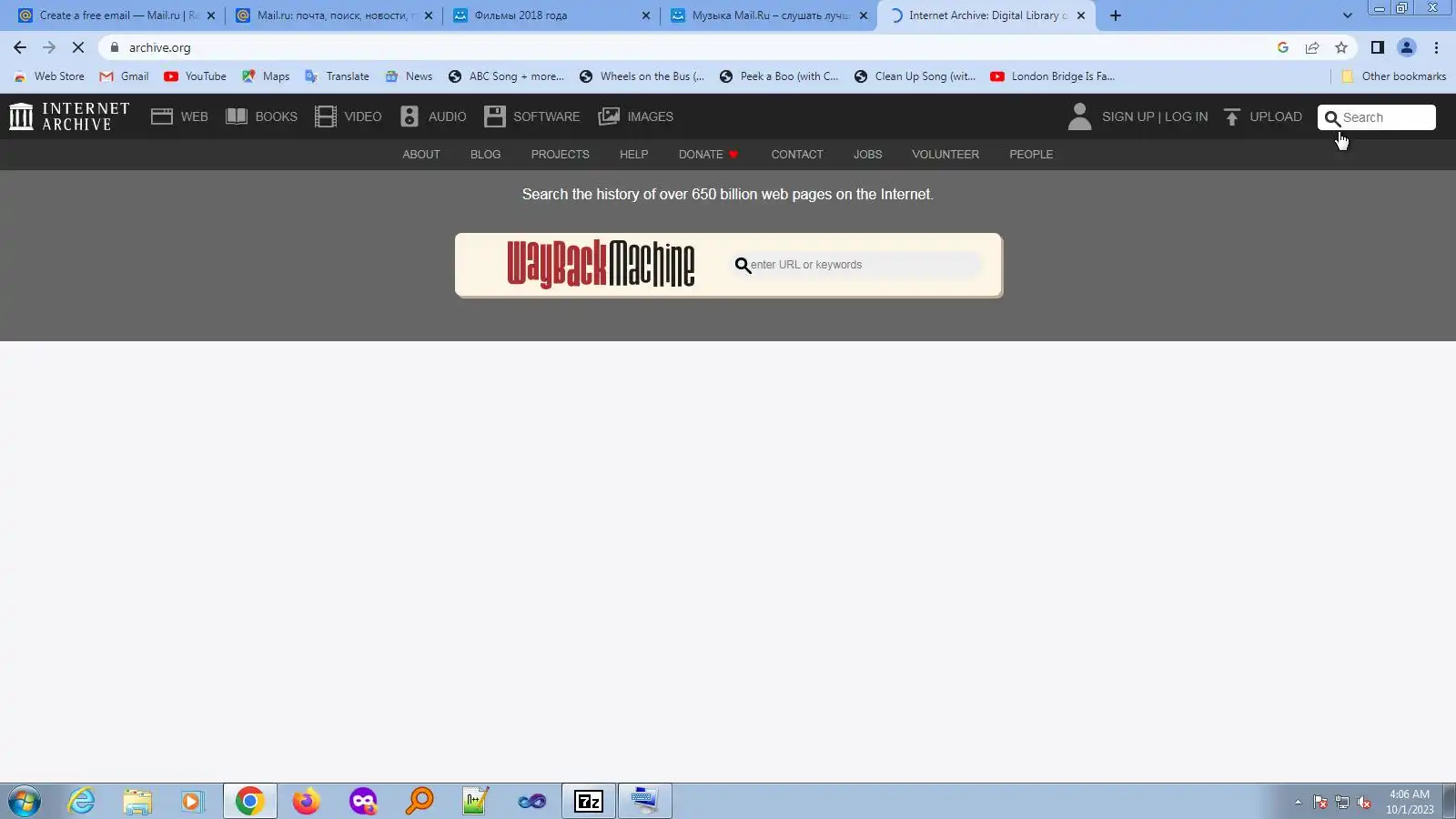Open Internet Explorer from the taskbar
The width and height of the screenshot is (1456, 819).
[x=82, y=801]
